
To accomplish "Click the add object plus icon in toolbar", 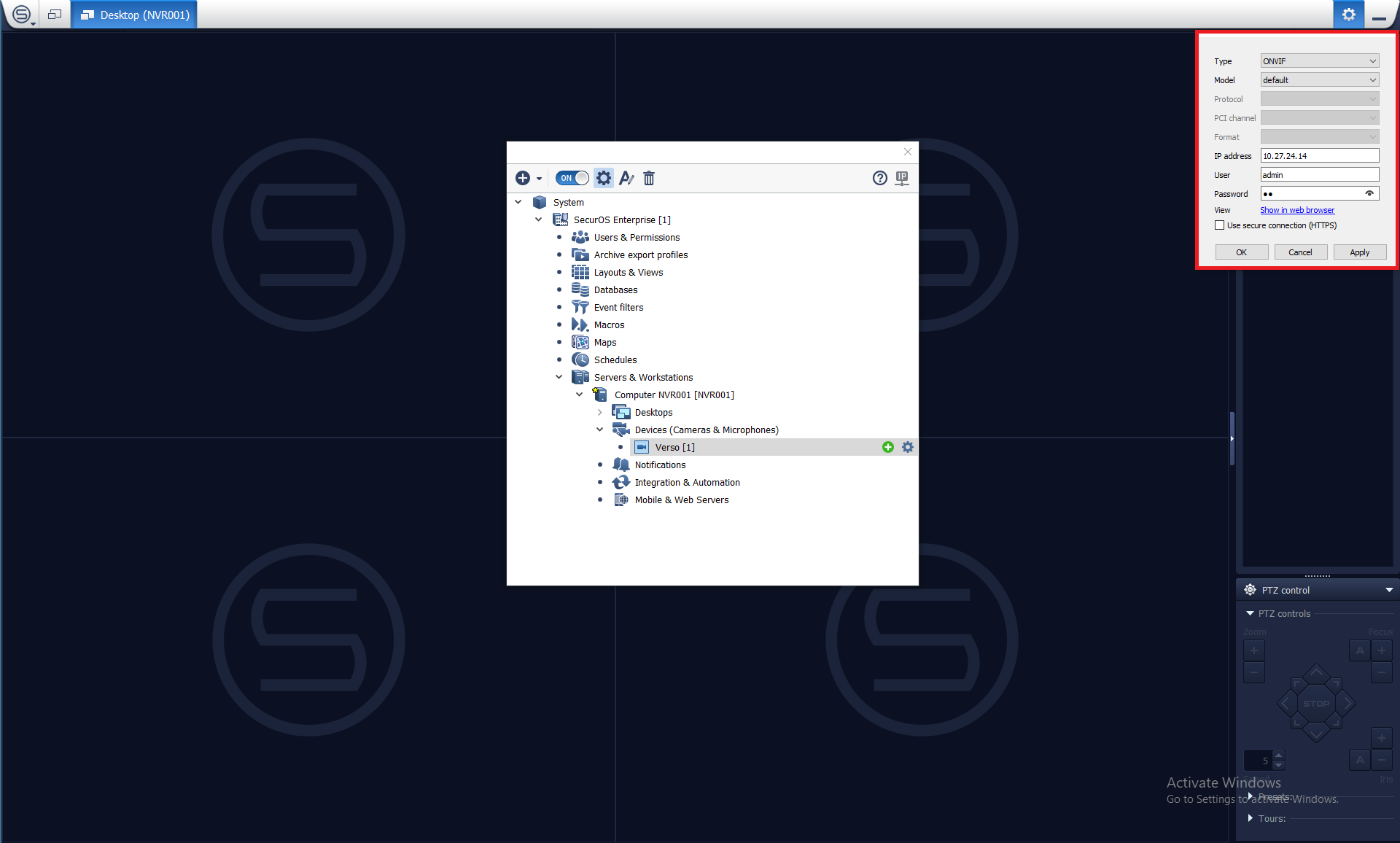I will (523, 178).
